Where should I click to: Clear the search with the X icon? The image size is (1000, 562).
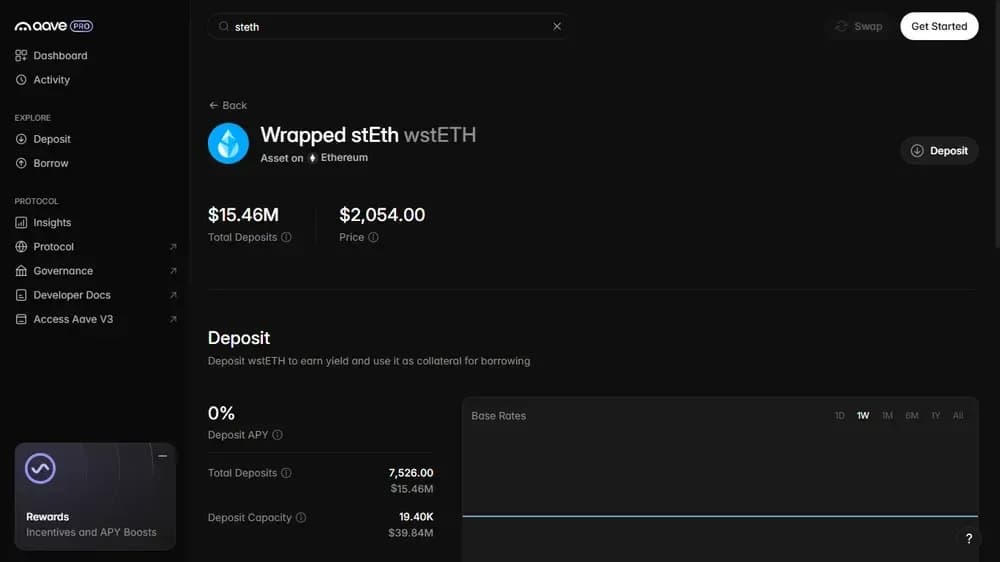click(557, 27)
